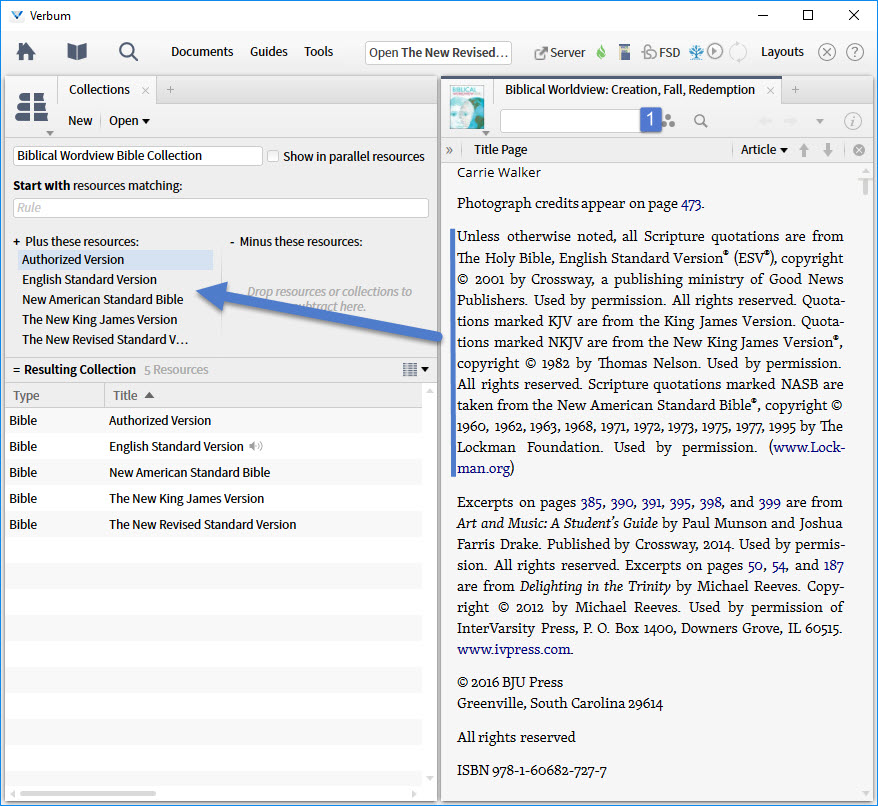Click the resource panel search magnifier
Screen dimensions: 878x806
tap(700, 121)
